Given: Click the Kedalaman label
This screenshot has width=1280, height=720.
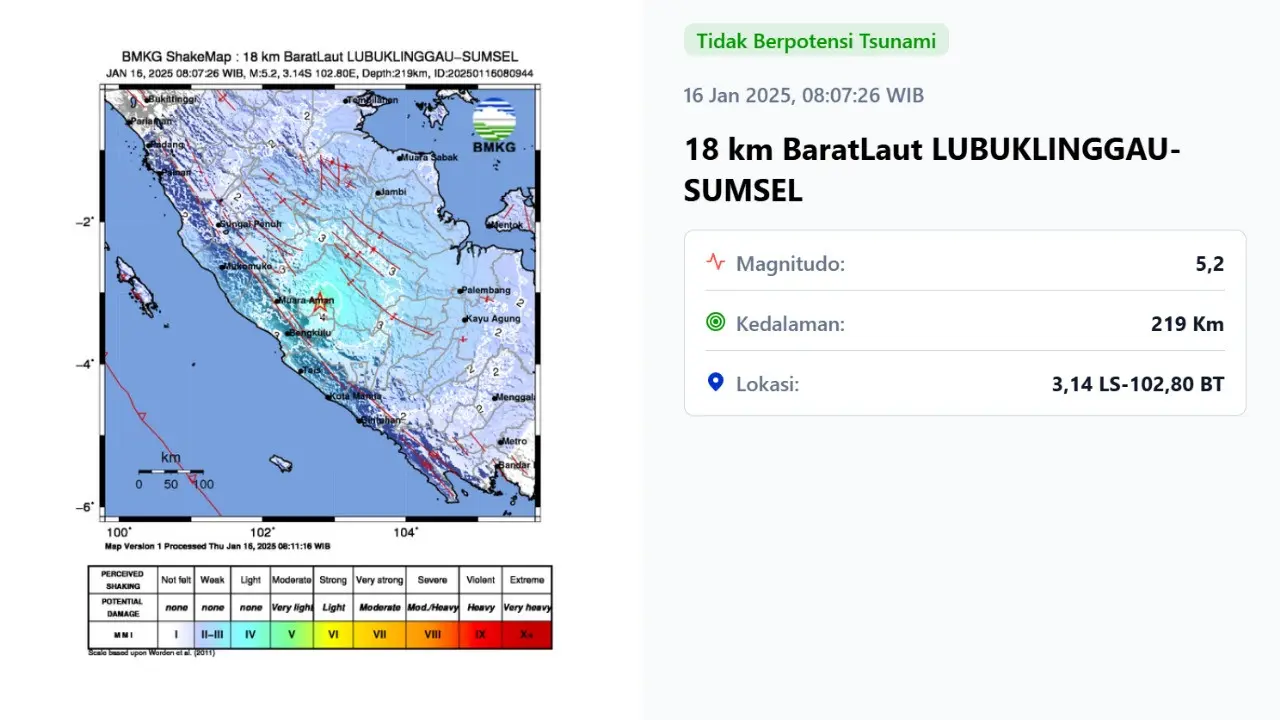Looking at the screenshot, I should (x=790, y=324).
